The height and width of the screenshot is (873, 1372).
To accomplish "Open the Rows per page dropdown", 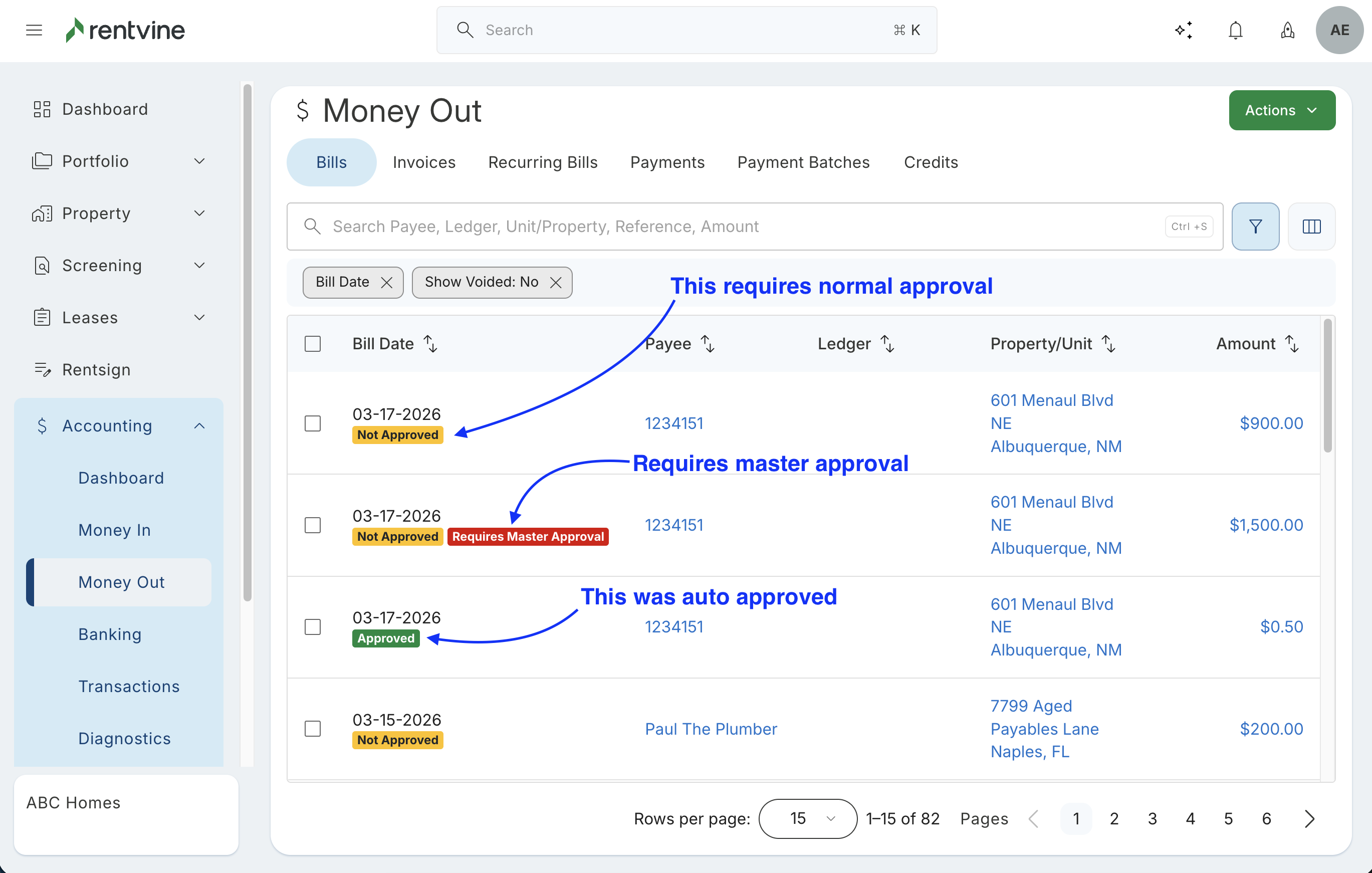I will 807,819.
